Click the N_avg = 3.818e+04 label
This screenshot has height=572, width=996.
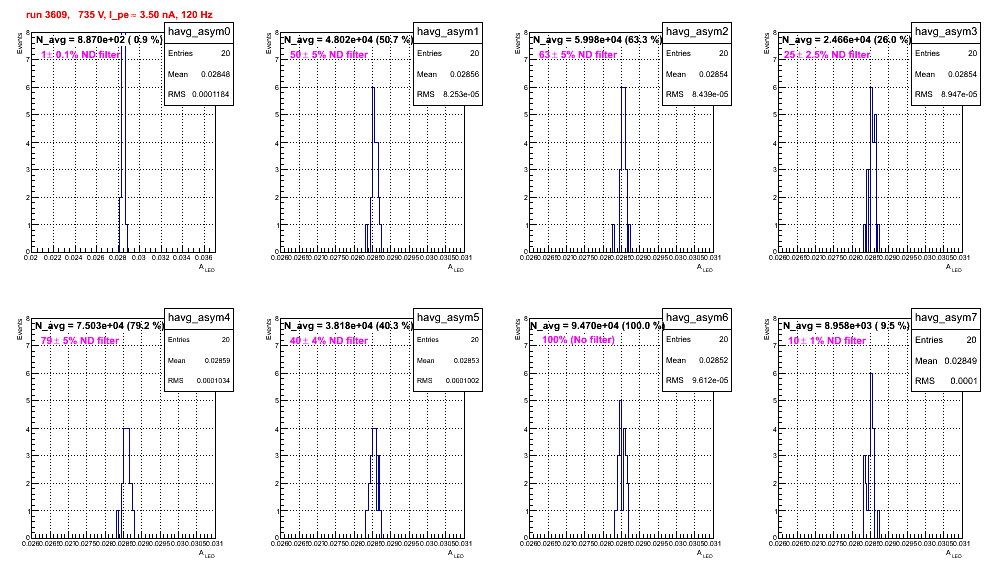pos(347,325)
